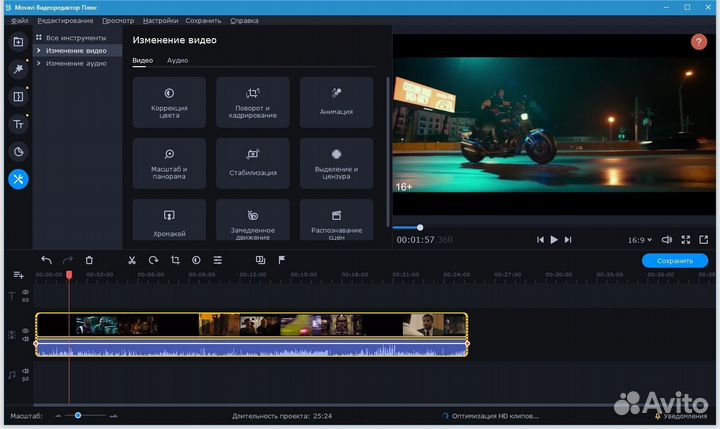Undo the last action
This screenshot has height=429, width=720.
pos(46,260)
